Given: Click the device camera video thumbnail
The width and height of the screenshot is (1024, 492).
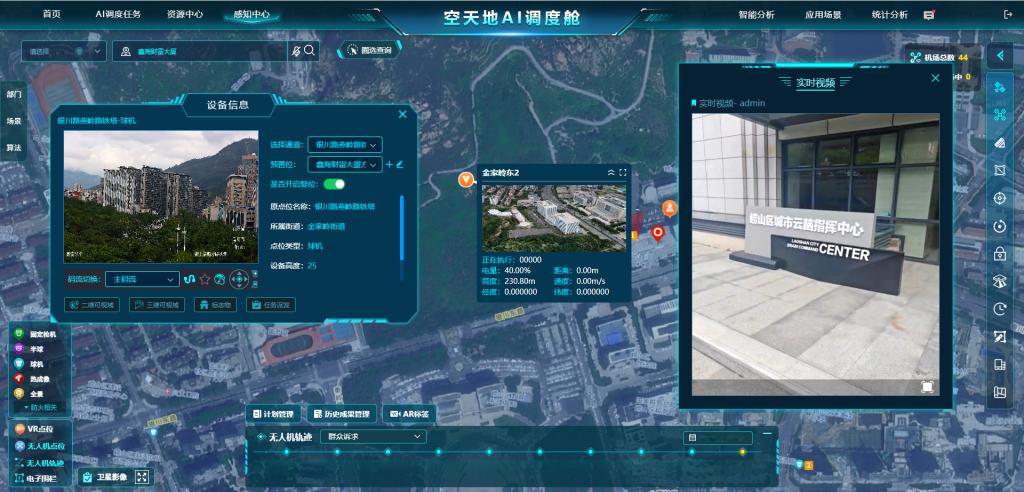Looking at the screenshot, I should [161, 197].
